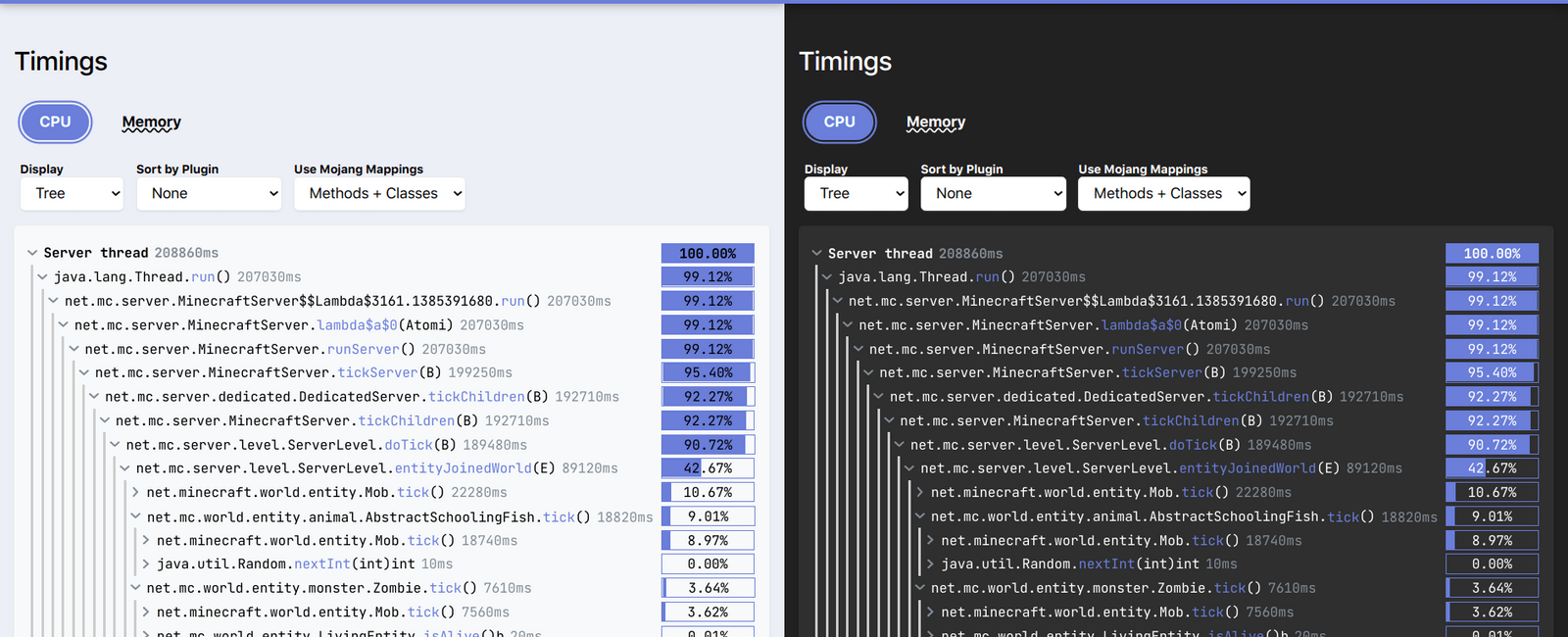The width and height of the screenshot is (1568, 637).
Task: Click the runServer method link in light panel
Action: (x=363, y=349)
